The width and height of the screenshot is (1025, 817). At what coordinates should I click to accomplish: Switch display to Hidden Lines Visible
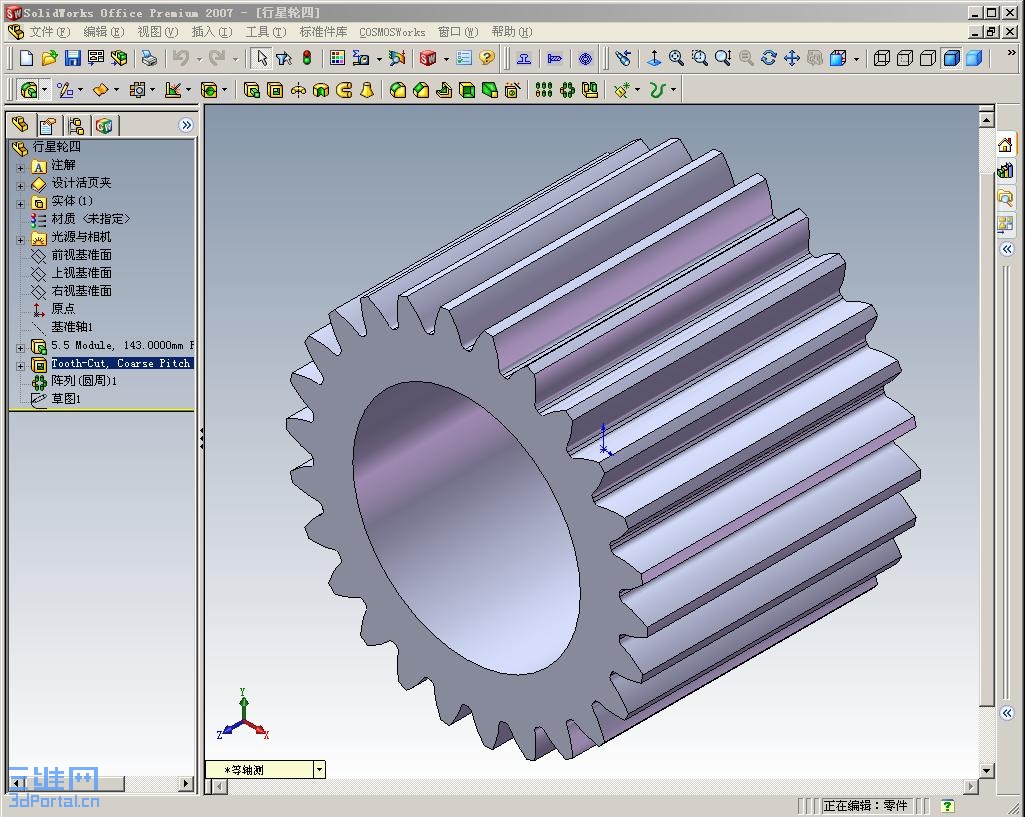tap(905, 58)
